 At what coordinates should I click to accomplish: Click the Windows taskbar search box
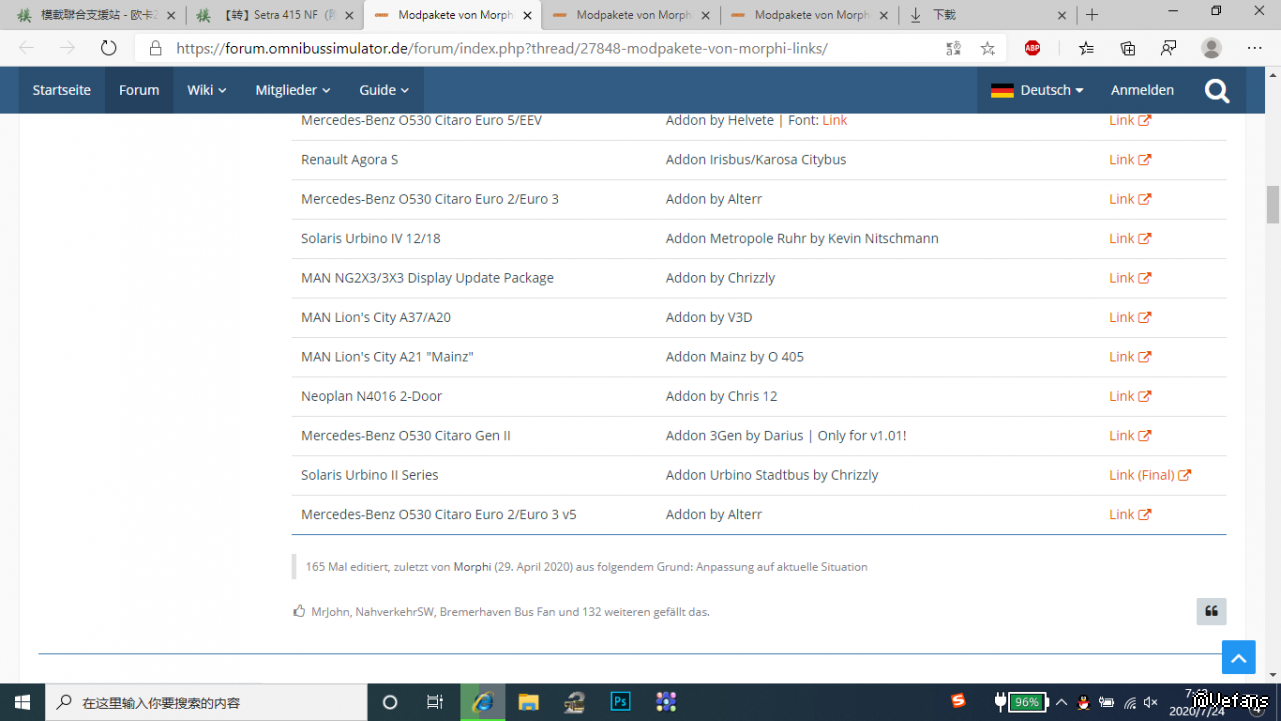point(207,702)
